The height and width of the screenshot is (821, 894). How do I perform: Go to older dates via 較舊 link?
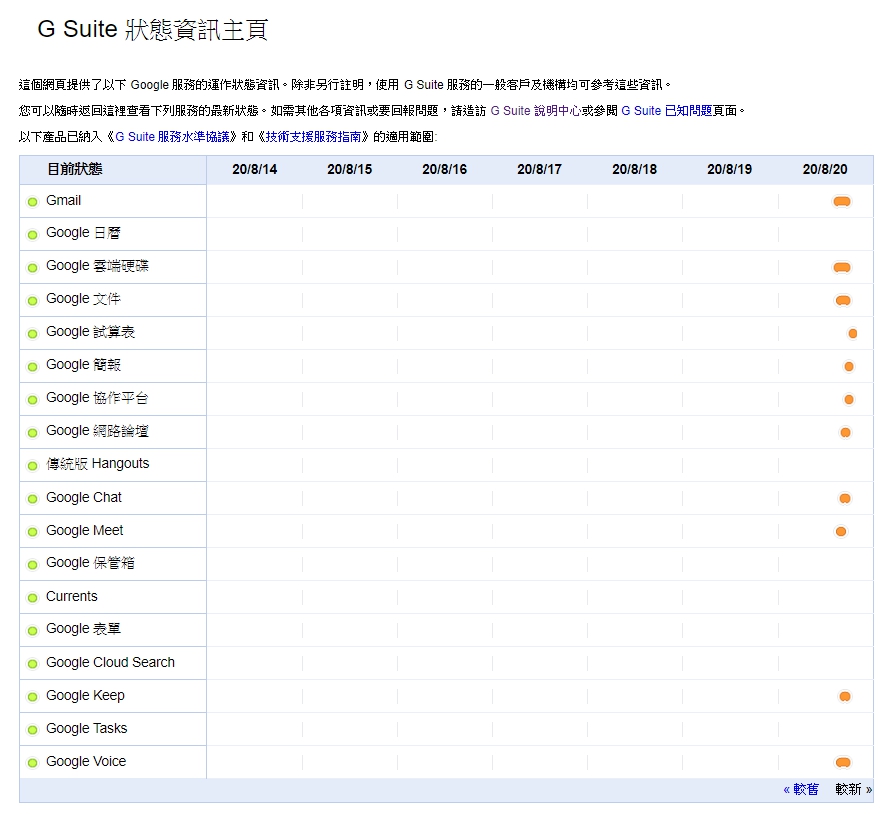[x=801, y=789]
